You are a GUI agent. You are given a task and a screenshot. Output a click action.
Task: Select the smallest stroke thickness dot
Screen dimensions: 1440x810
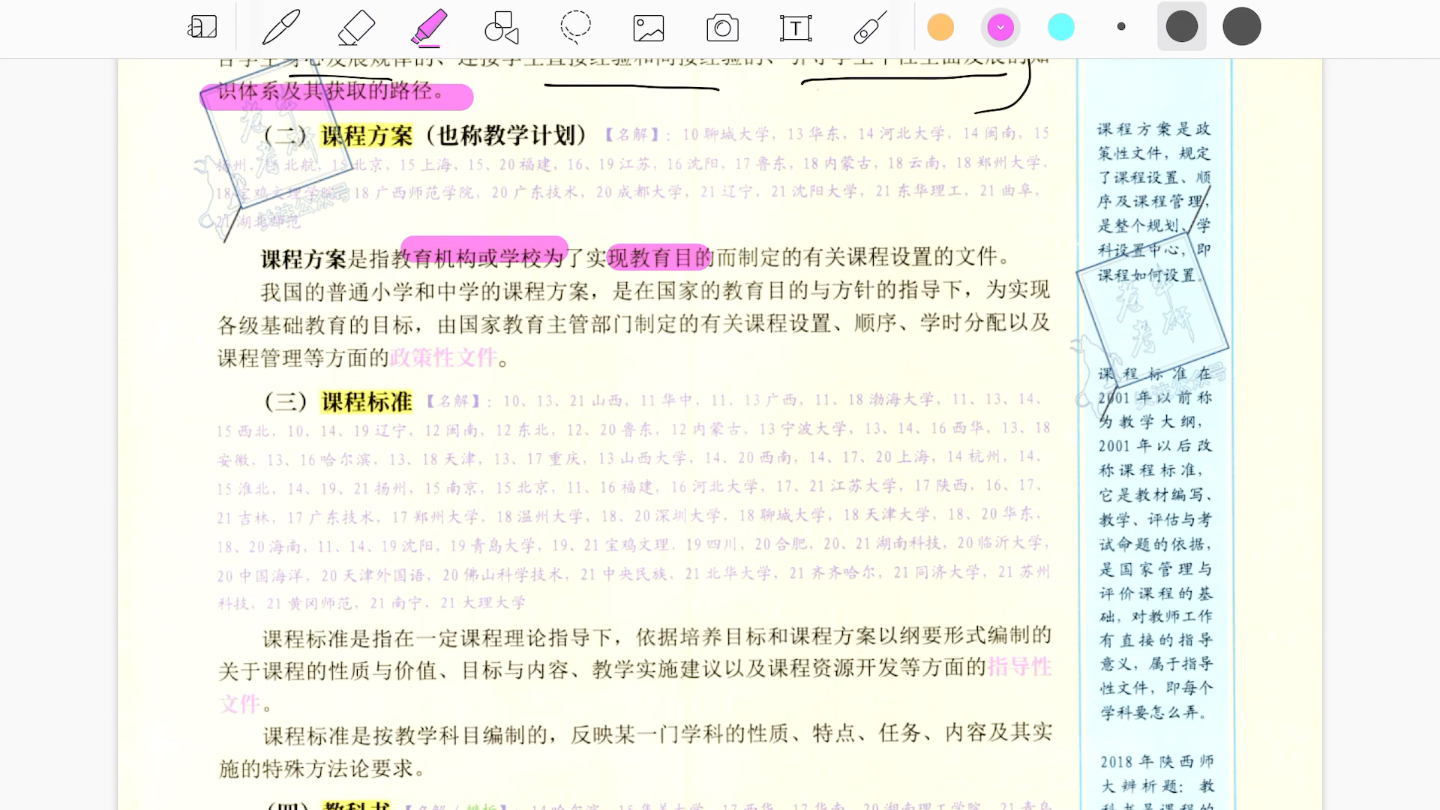(x=1121, y=27)
